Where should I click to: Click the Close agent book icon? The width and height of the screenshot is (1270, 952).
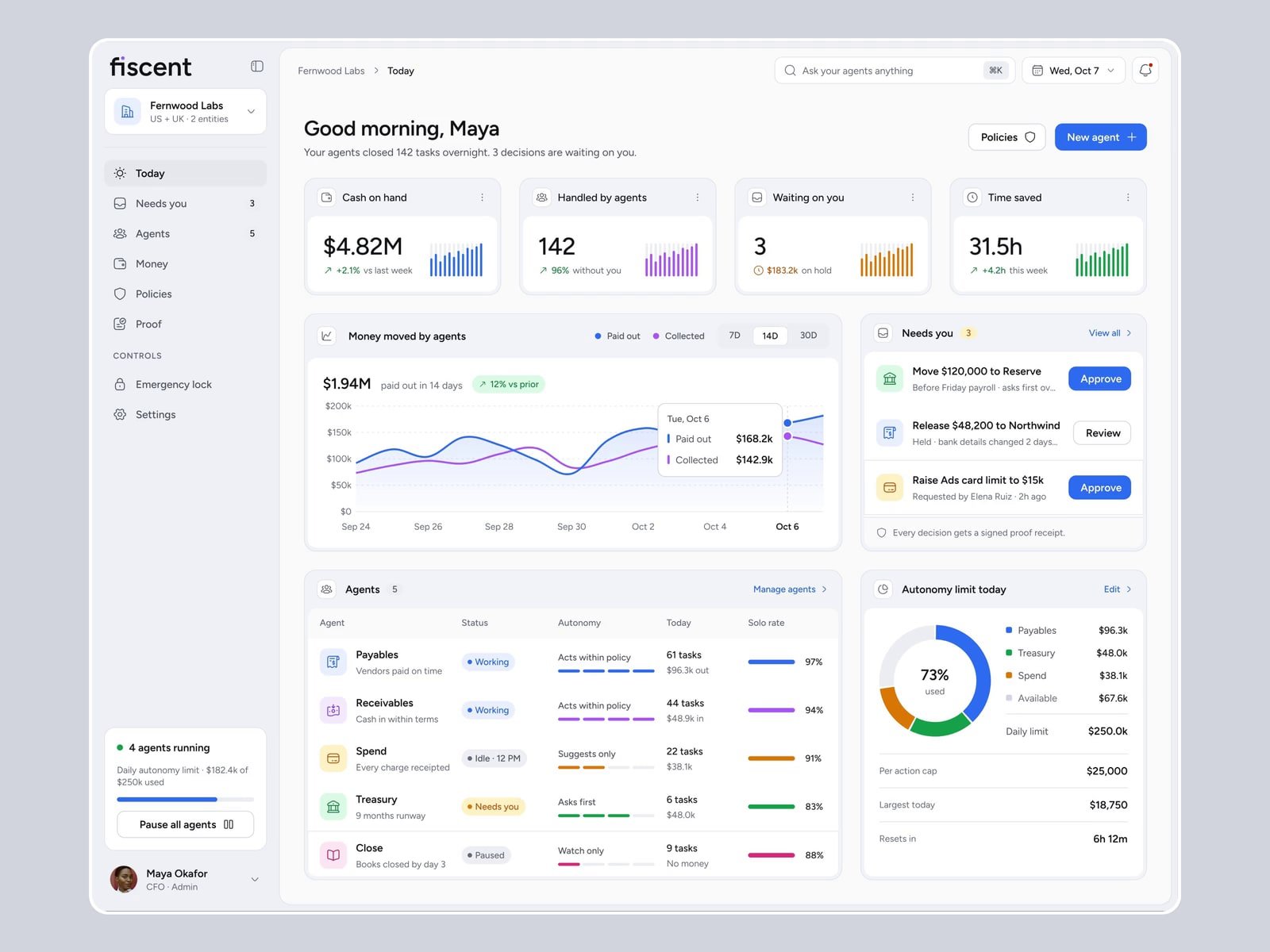333,855
